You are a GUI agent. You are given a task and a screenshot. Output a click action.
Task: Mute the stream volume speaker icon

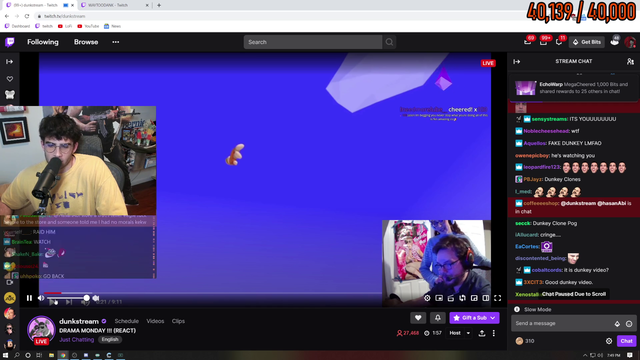click(41, 298)
